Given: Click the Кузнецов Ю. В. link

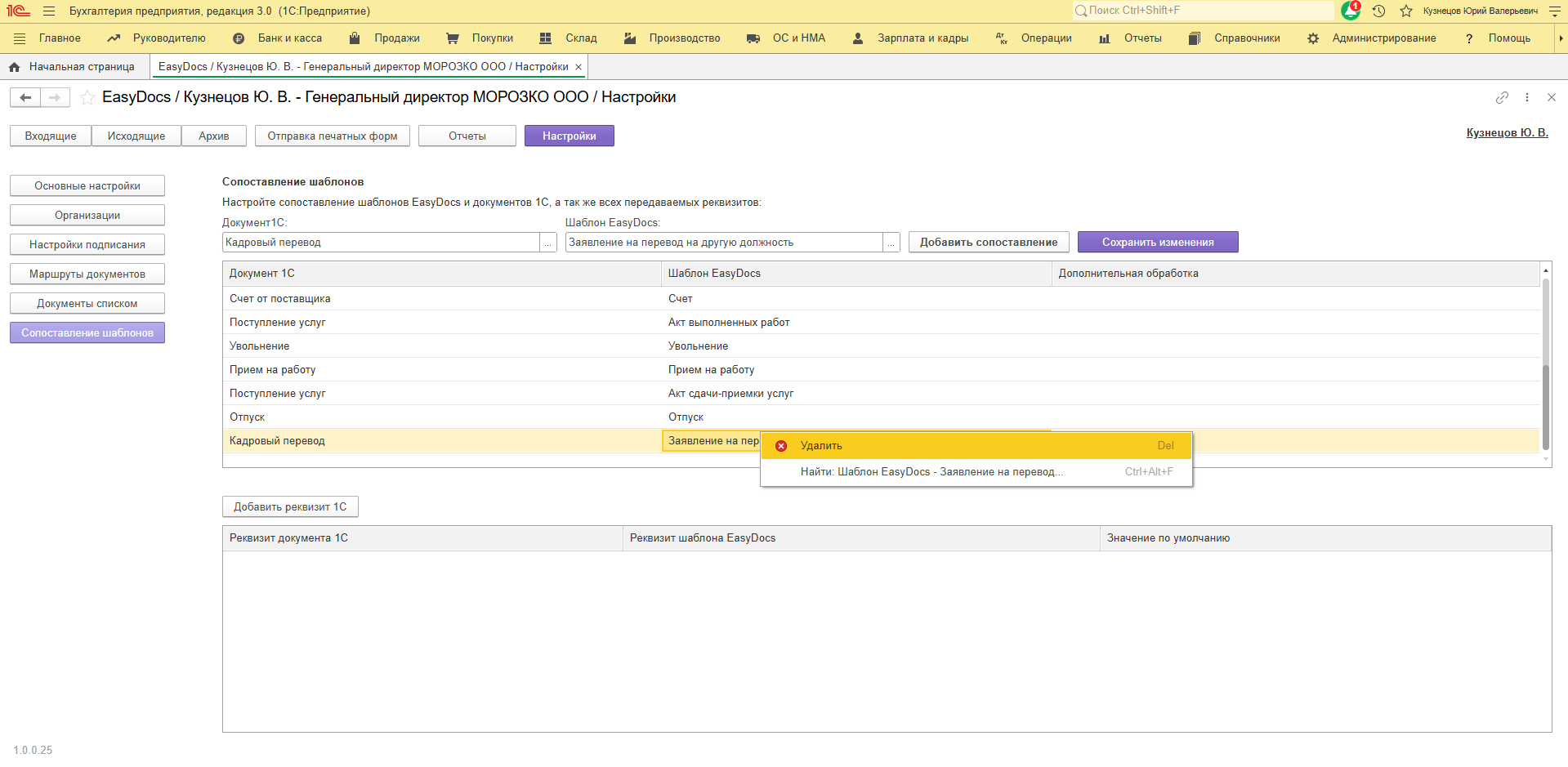Looking at the screenshot, I should tap(1507, 132).
